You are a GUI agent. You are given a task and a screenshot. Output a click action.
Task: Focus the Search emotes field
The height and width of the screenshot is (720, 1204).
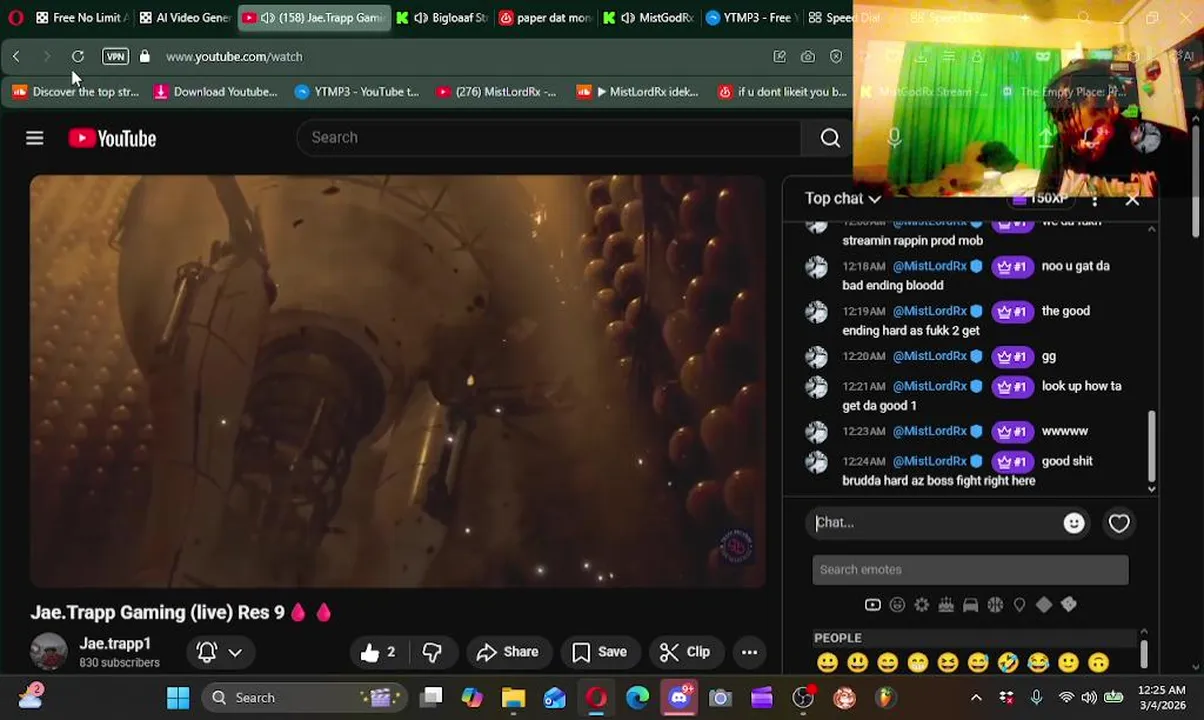970,570
